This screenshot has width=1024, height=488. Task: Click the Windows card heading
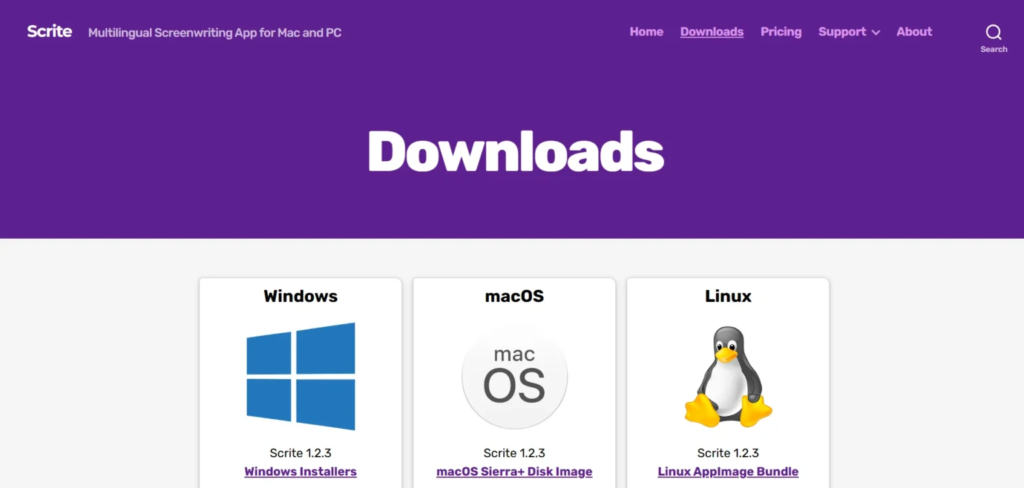300,297
